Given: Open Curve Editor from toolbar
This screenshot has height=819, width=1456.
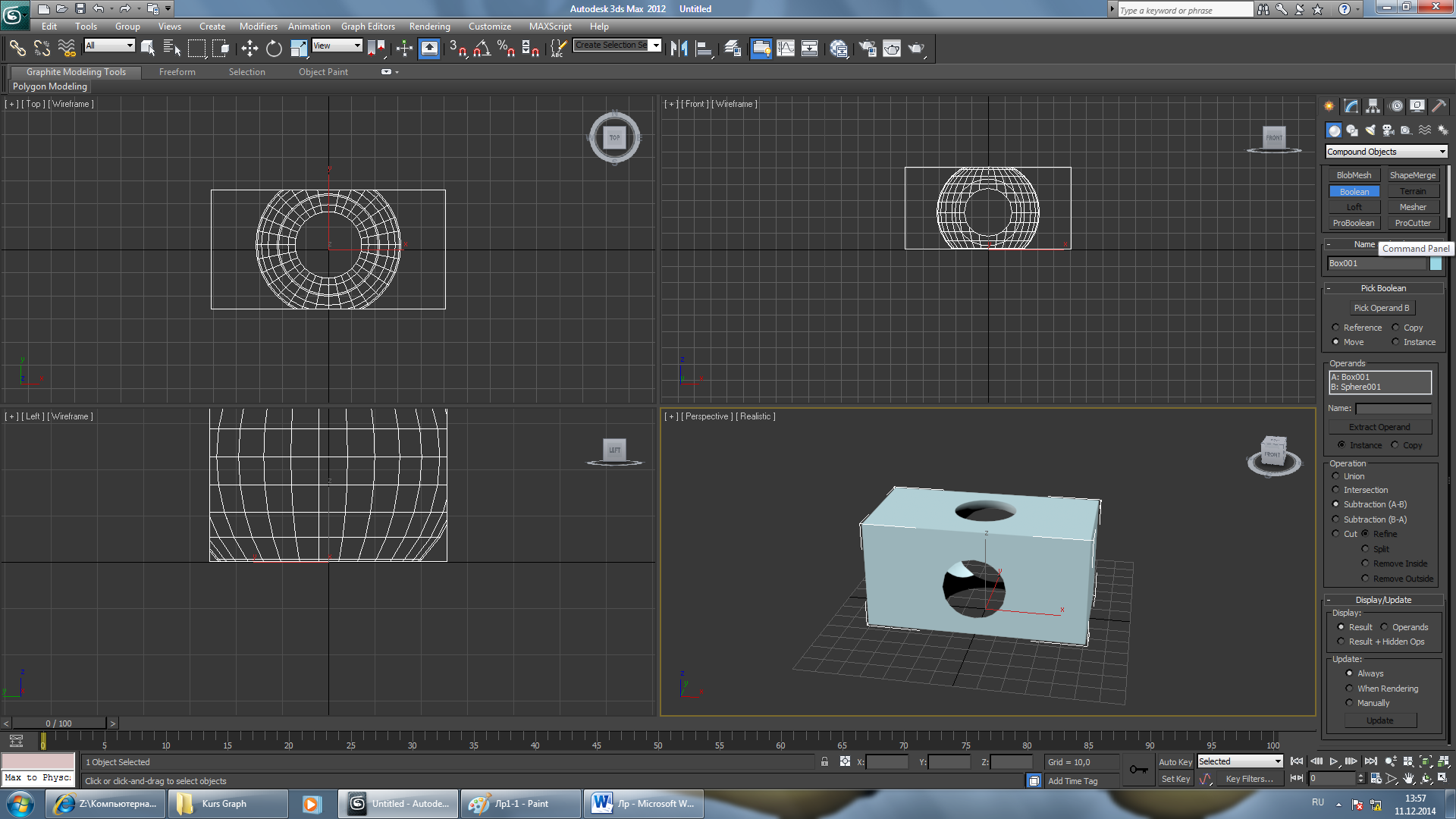Looking at the screenshot, I should point(786,49).
